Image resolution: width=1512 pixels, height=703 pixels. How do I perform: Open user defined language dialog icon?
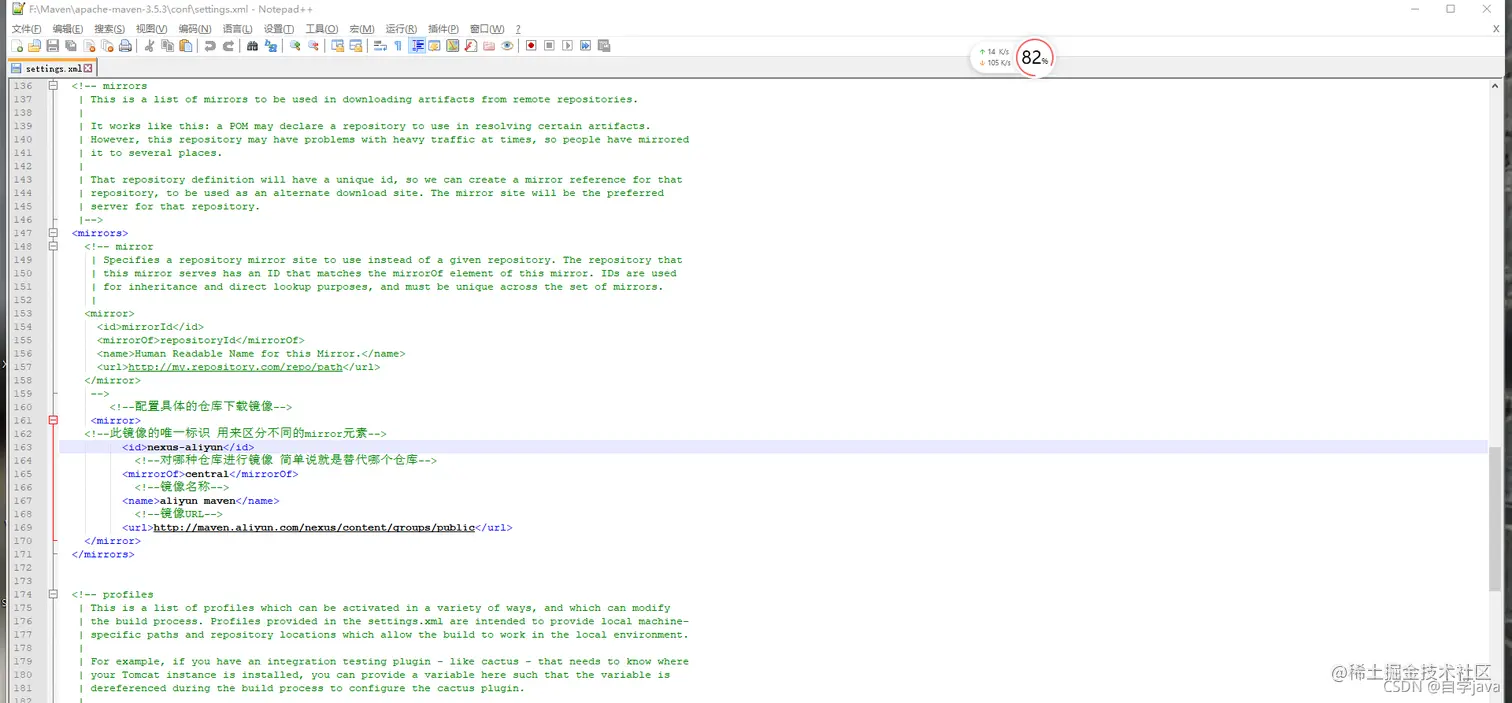pos(434,45)
